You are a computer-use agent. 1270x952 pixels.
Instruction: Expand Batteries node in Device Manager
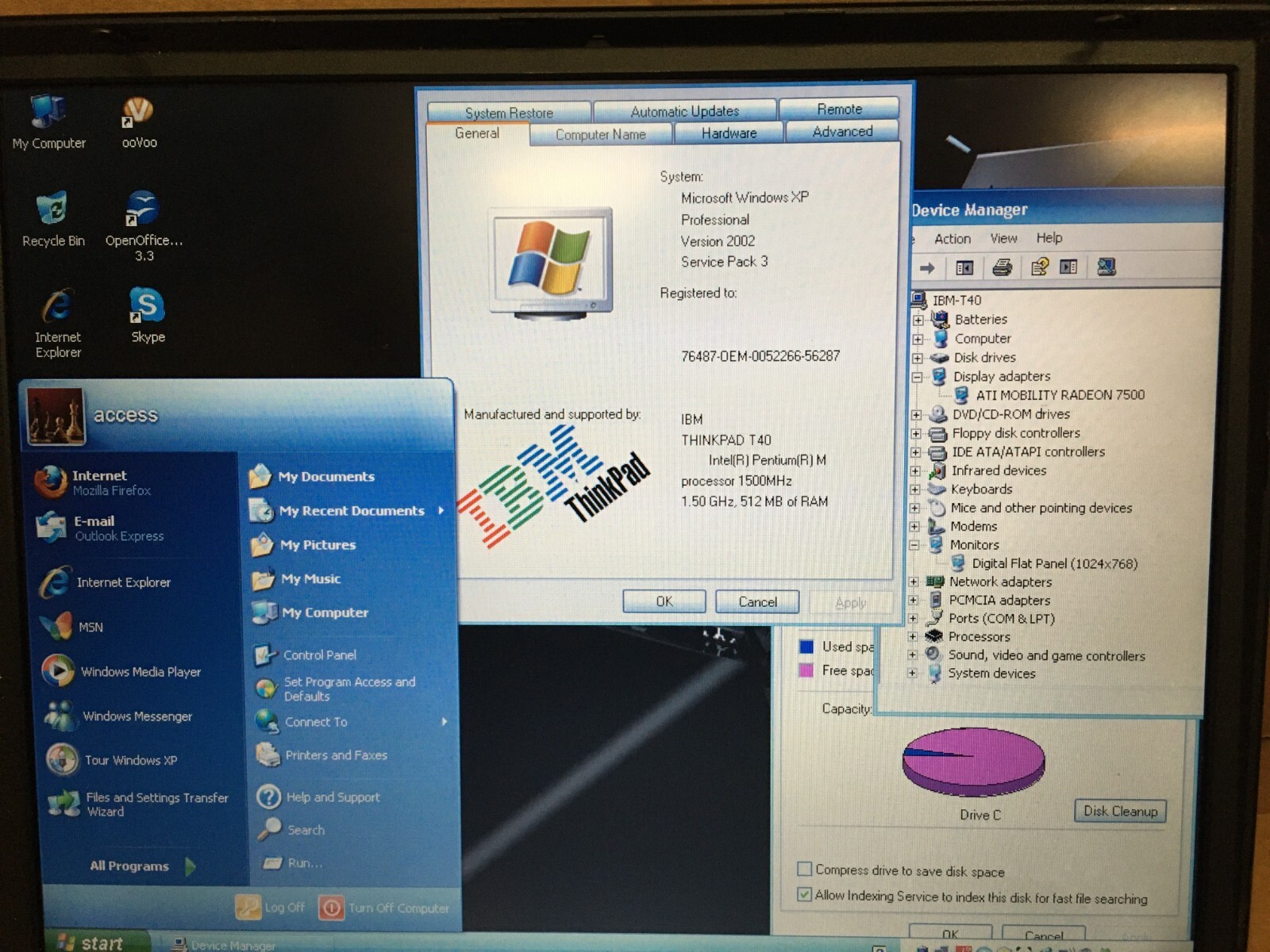click(x=918, y=320)
